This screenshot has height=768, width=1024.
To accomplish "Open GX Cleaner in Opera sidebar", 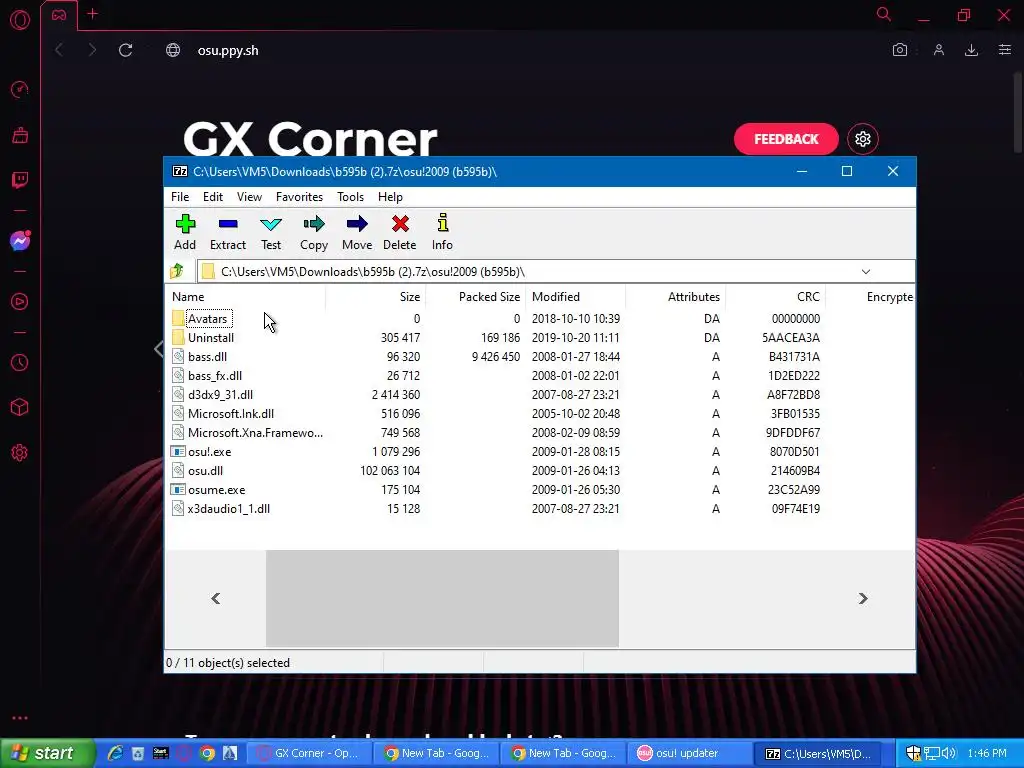I will [x=20, y=135].
